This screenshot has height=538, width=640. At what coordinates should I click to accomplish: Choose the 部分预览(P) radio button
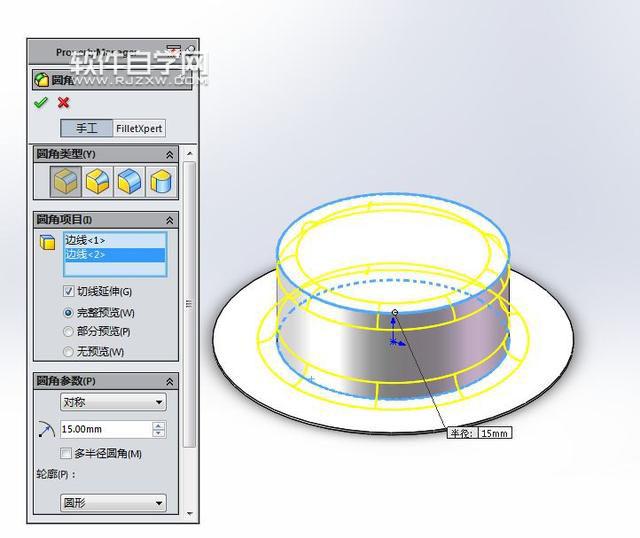click(x=68, y=331)
